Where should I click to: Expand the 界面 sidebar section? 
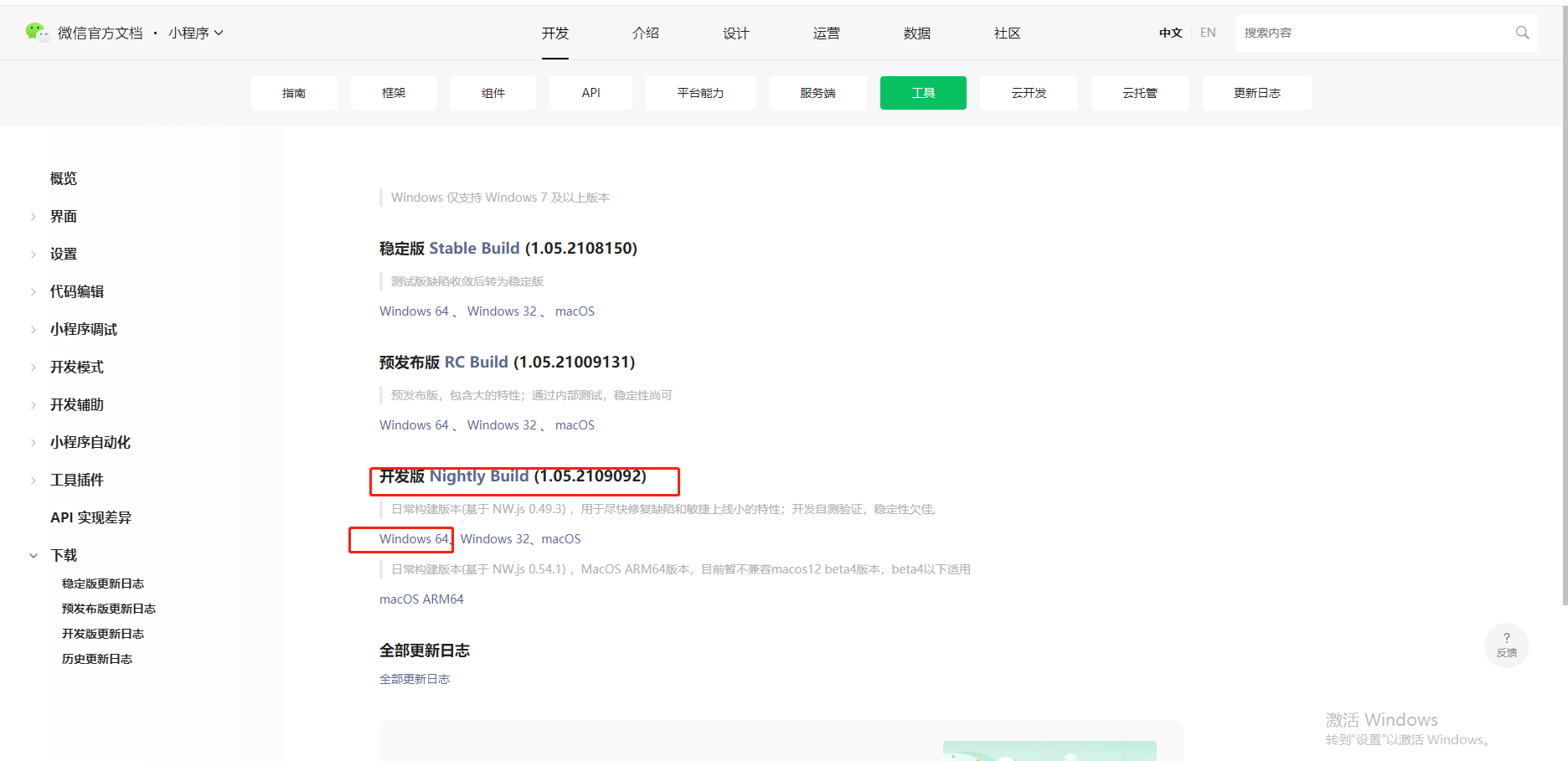[x=34, y=216]
